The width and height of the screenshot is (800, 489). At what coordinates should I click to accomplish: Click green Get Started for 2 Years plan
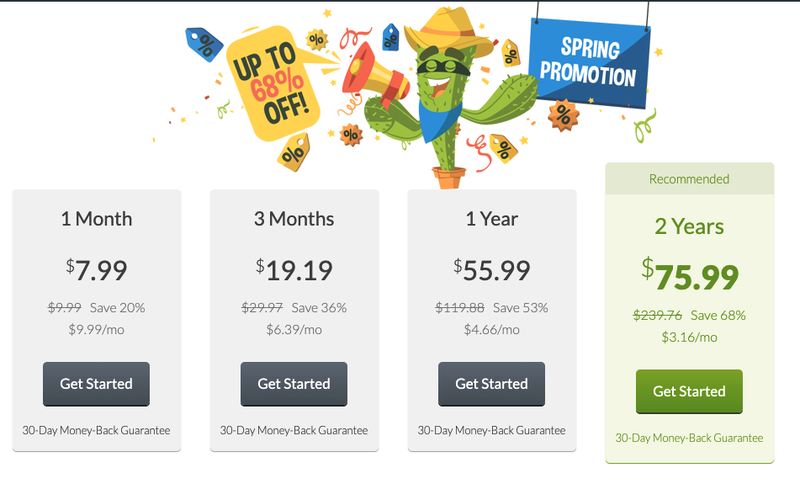click(689, 392)
